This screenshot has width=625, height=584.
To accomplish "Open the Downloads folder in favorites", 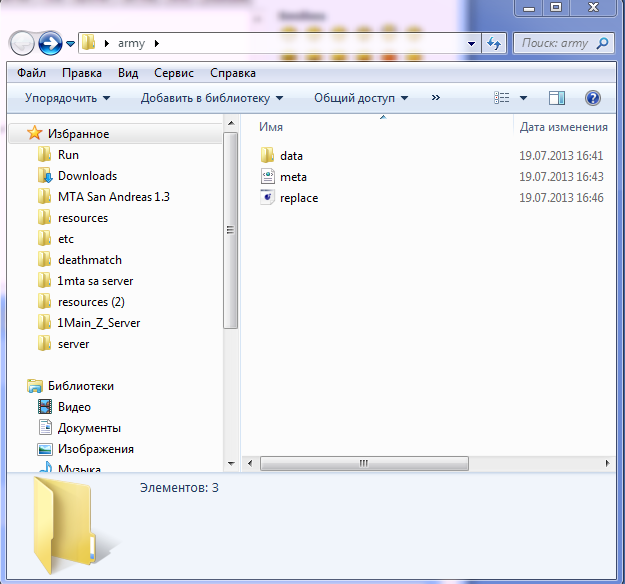I will [87, 176].
